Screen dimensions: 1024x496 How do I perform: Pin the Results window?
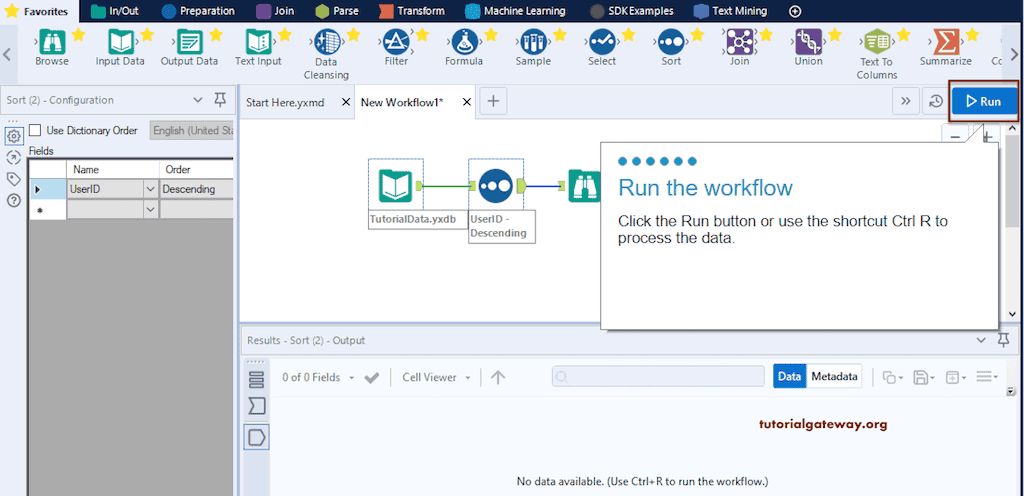click(1003, 340)
